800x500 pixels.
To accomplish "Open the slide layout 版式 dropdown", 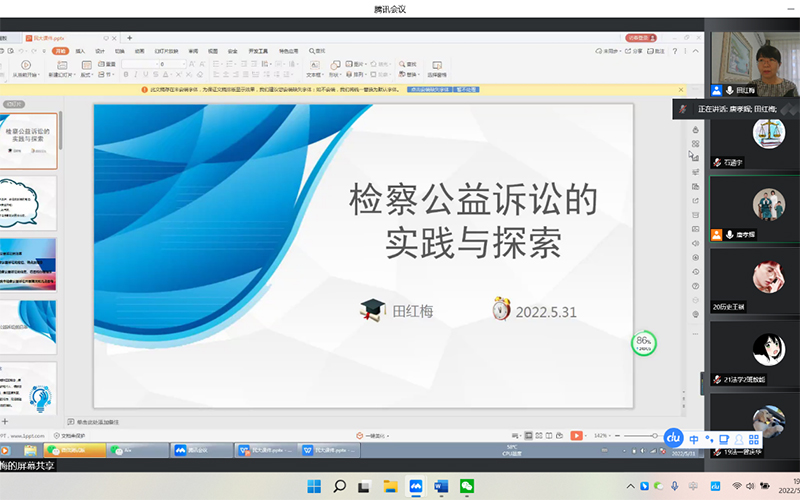I will (87, 74).
